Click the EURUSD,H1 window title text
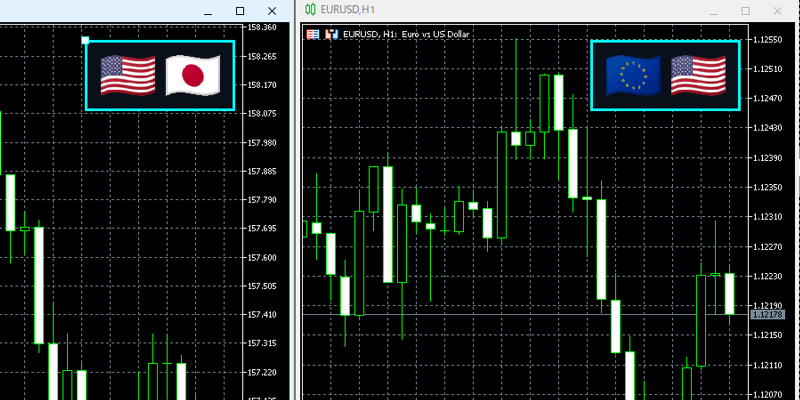Screen dimensions: 800x400 347,10
